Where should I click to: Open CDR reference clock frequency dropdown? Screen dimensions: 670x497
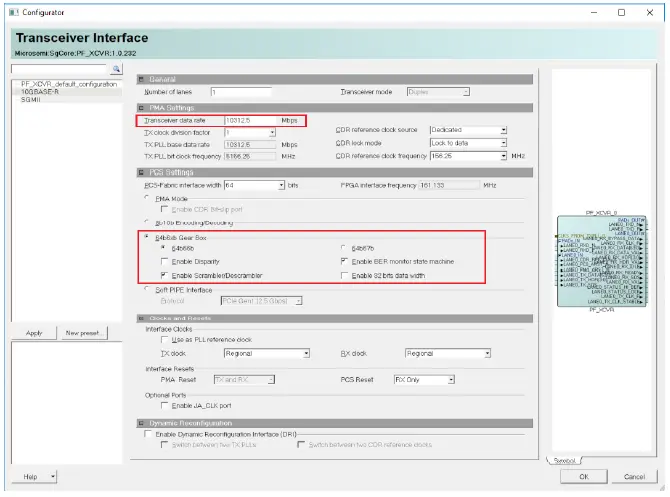[x=503, y=156]
